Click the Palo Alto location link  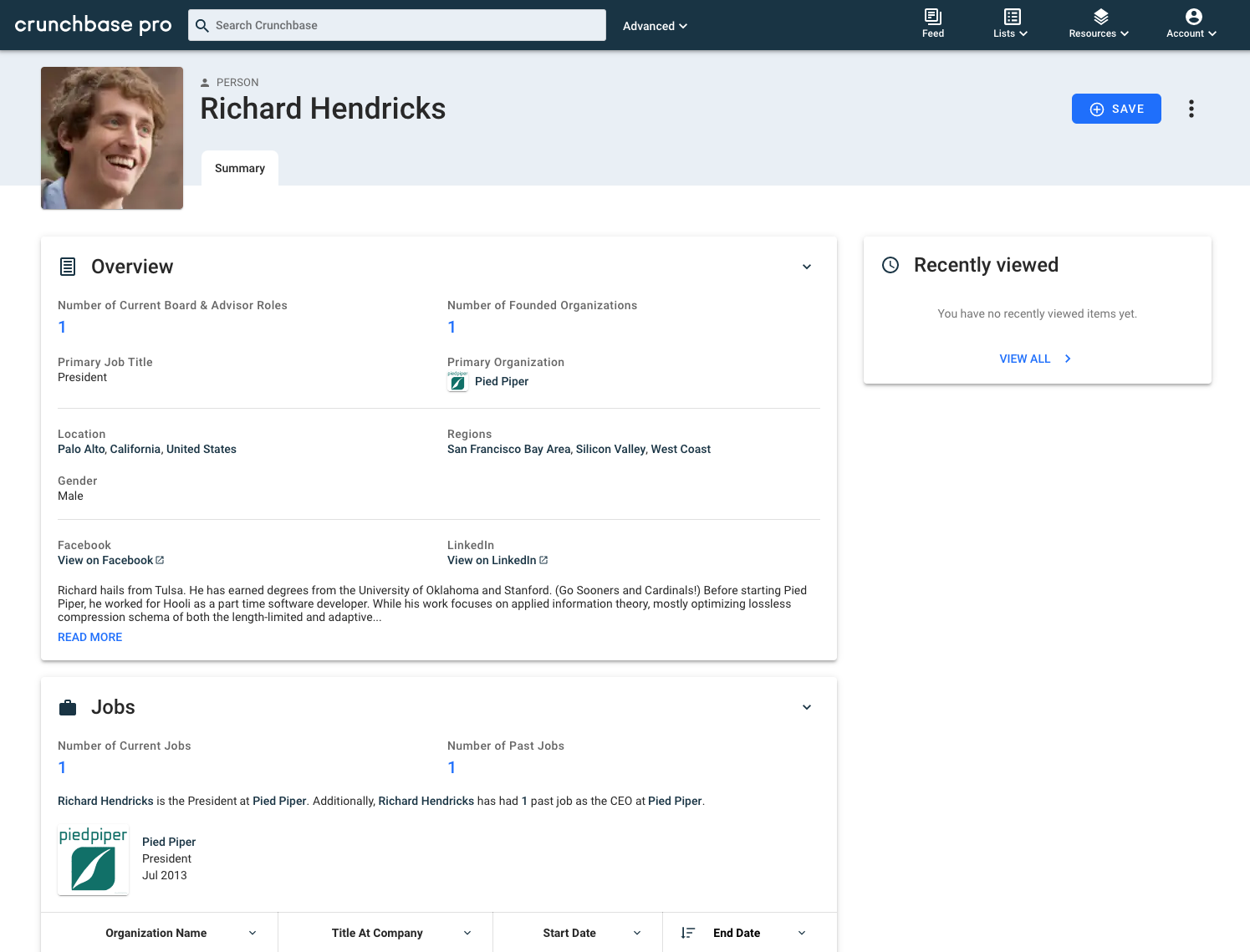click(x=81, y=449)
